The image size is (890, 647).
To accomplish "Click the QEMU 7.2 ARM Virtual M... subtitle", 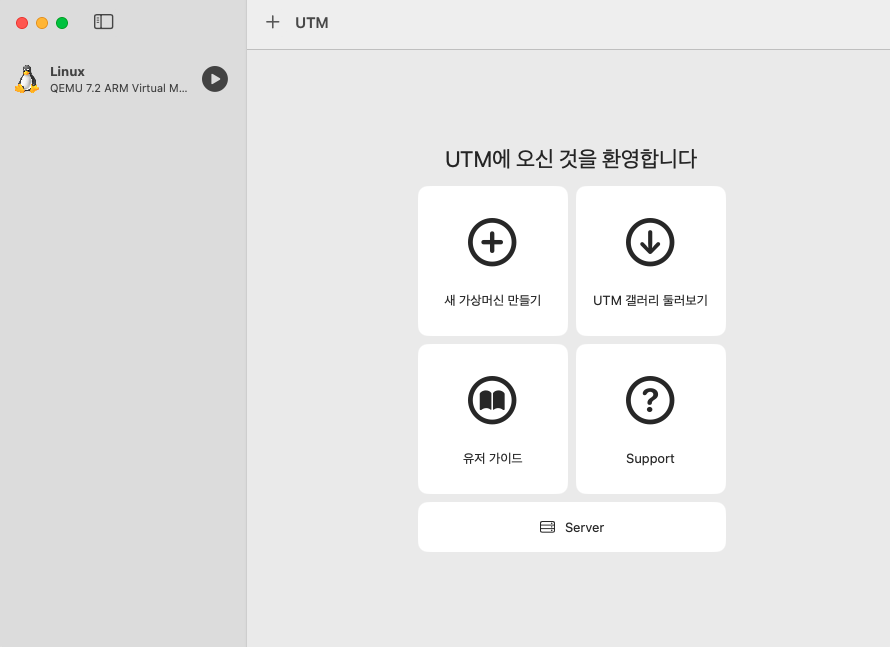I will (119, 88).
